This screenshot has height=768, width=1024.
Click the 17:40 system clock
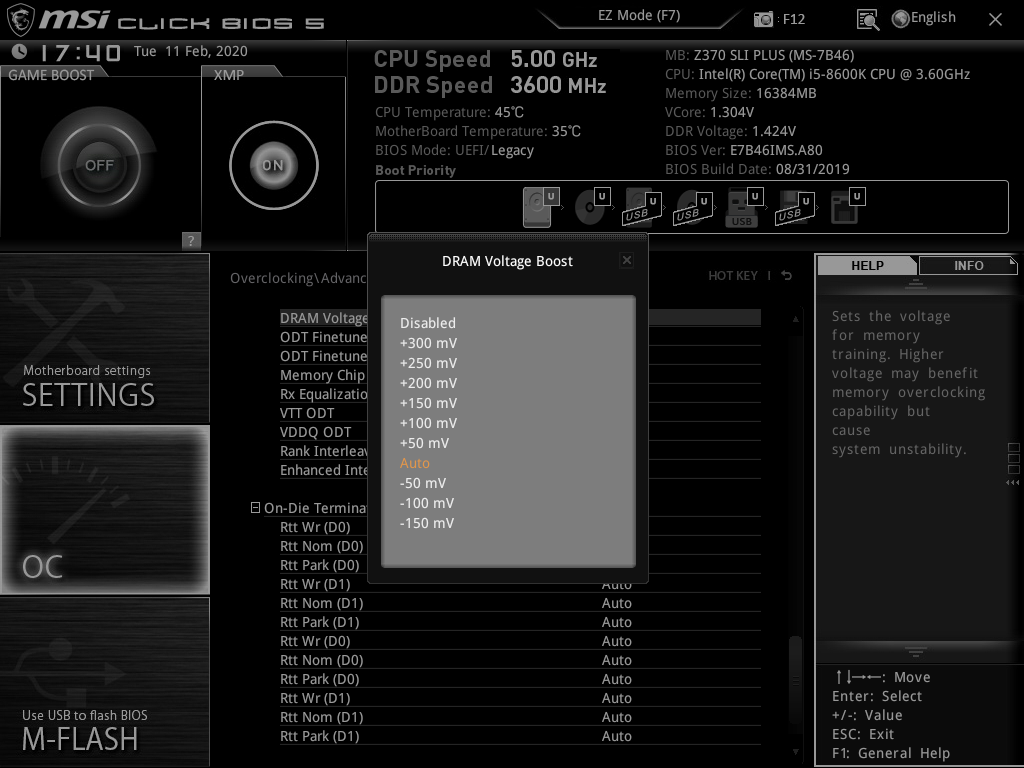click(80, 52)
